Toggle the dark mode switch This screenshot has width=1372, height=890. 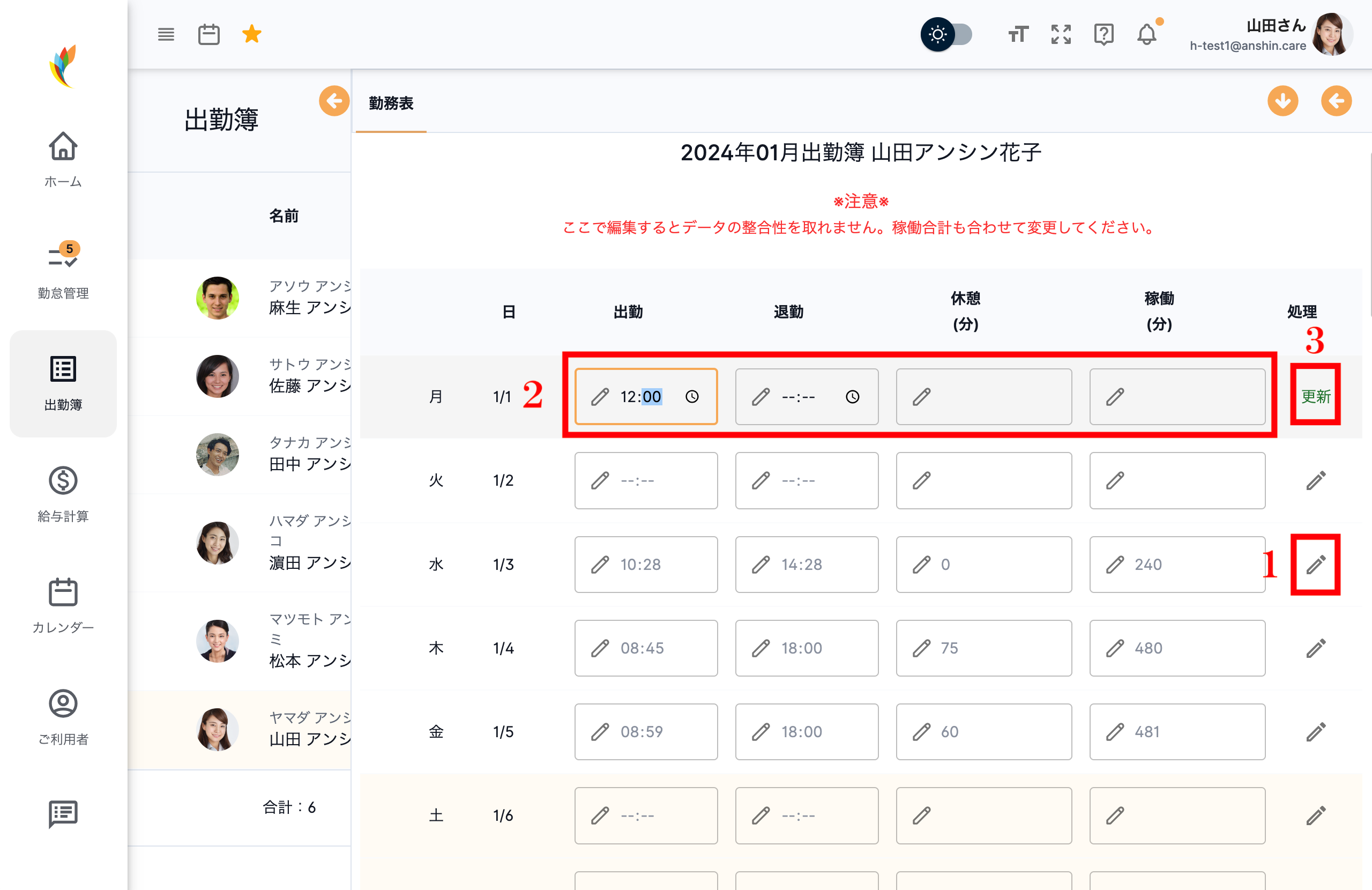coord(947,35)
